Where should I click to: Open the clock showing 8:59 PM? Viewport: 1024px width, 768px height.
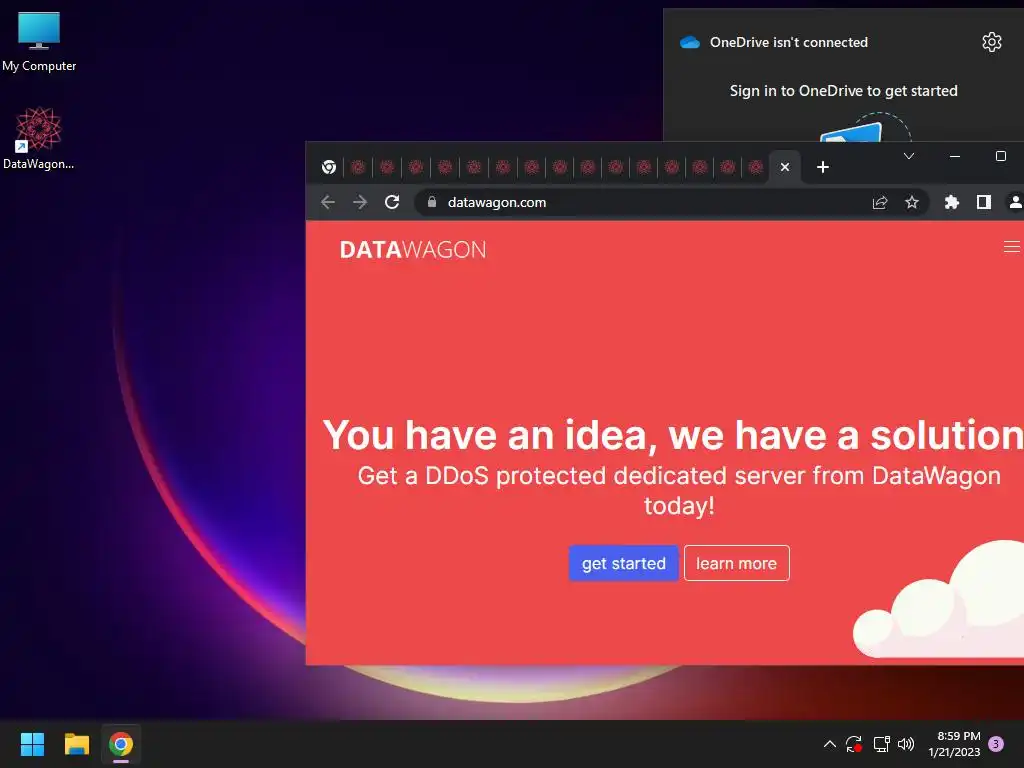pyautogui.click(x=954, y=744)
